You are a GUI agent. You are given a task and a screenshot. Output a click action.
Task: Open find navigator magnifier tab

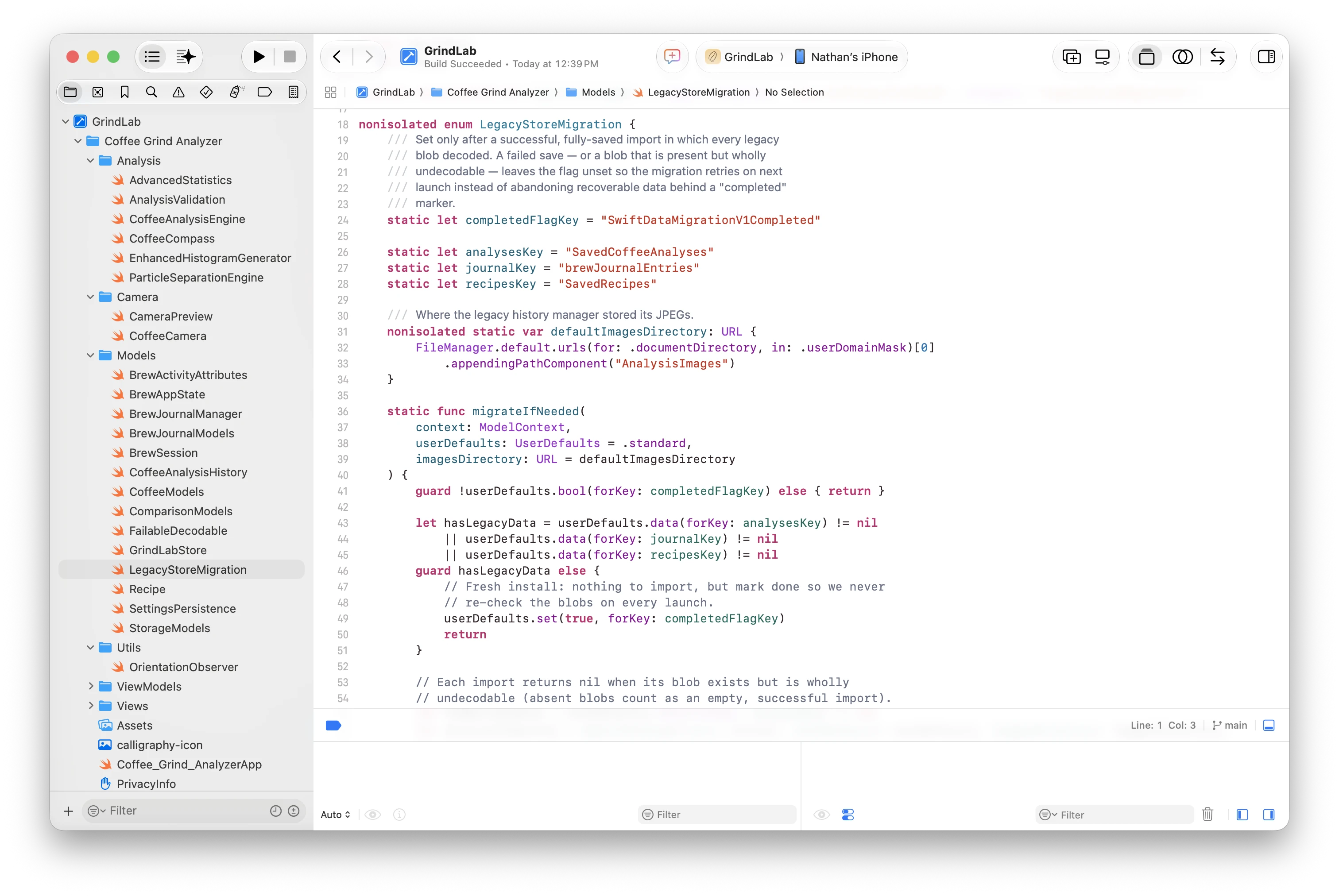click(151, 92)
